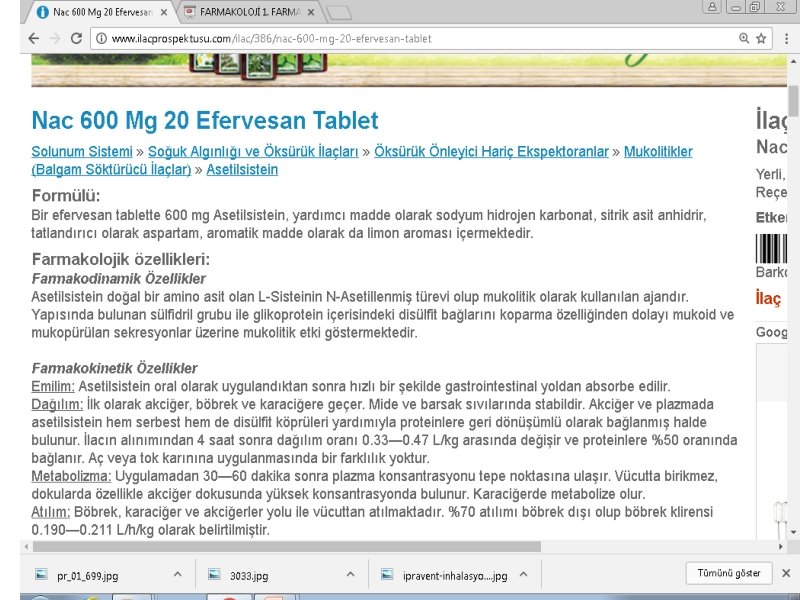This screenshot has height=600, width=800.
Task: Click the ipravent-inhalasyo file type icon
Action: click(387, 574)
